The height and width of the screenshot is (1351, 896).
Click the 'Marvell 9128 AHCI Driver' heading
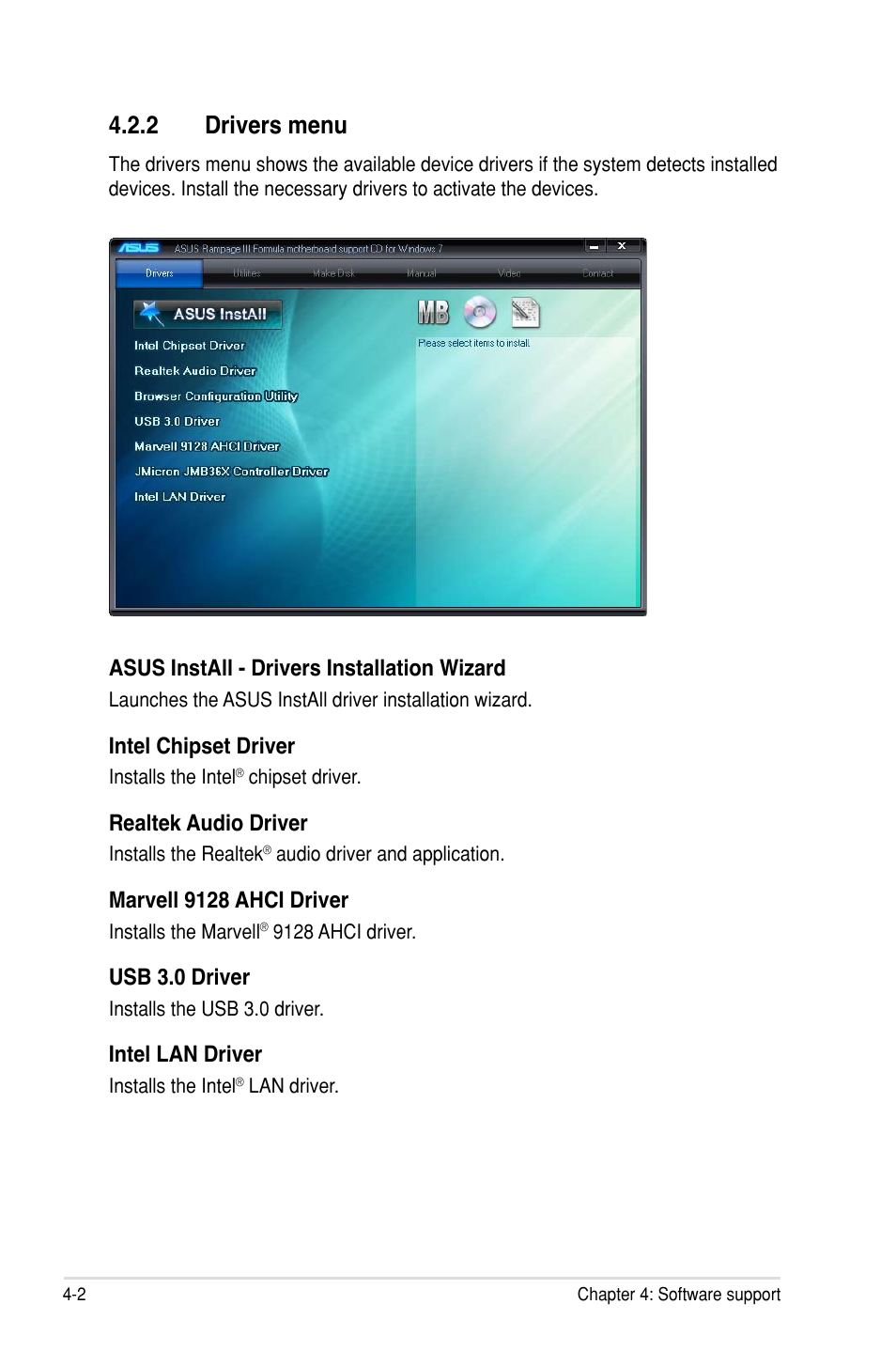(x=228, y=900)
